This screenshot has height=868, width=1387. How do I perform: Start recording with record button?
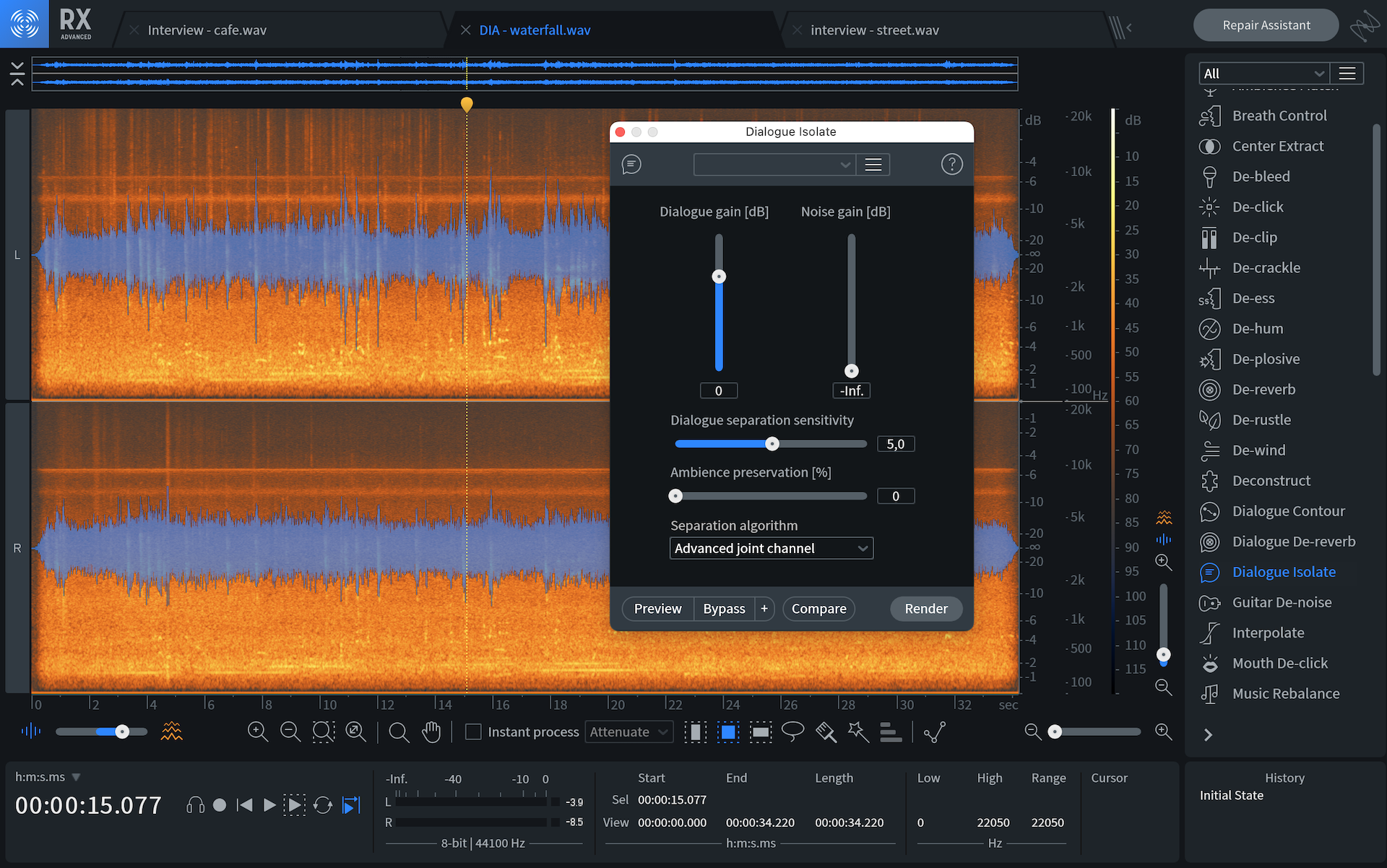pos(220,805)
